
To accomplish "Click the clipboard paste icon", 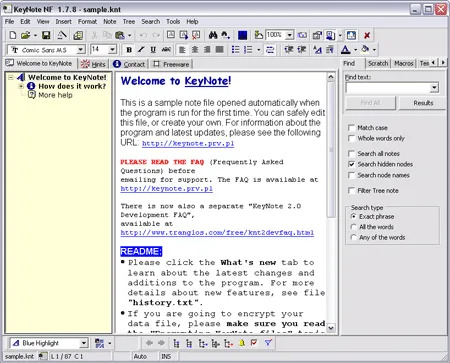I will pyautogui.click(x=119, y=35).
